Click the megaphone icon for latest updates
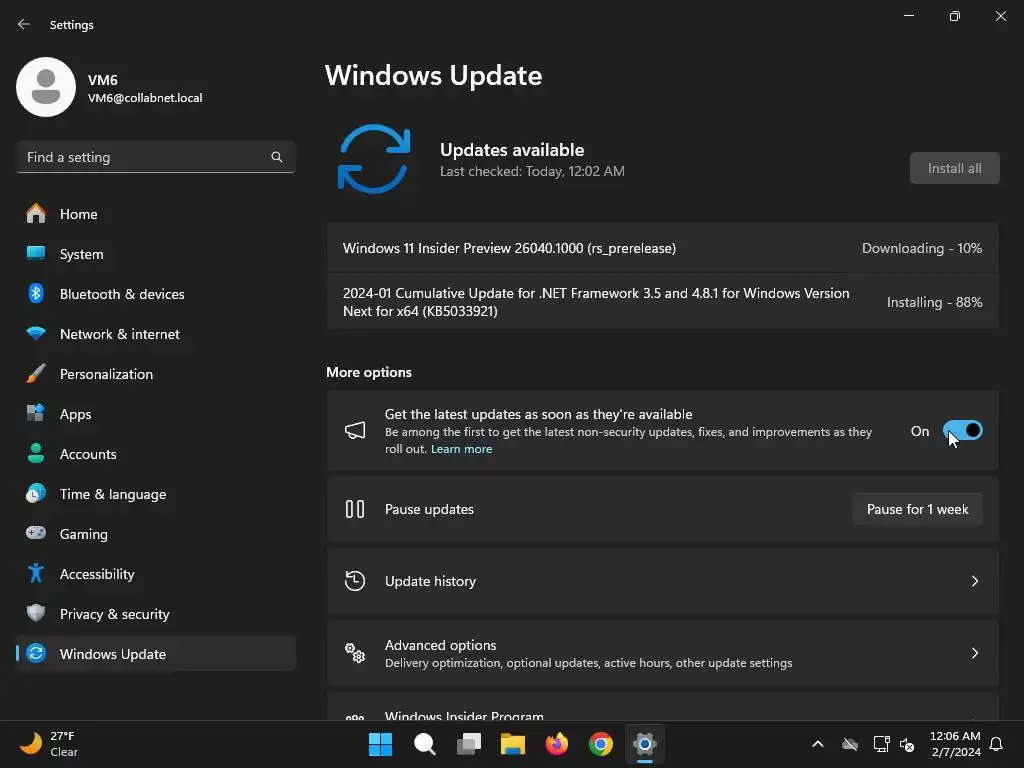Image resolution: width=1024 pixels, height=768 pixels. pos(355,430)
